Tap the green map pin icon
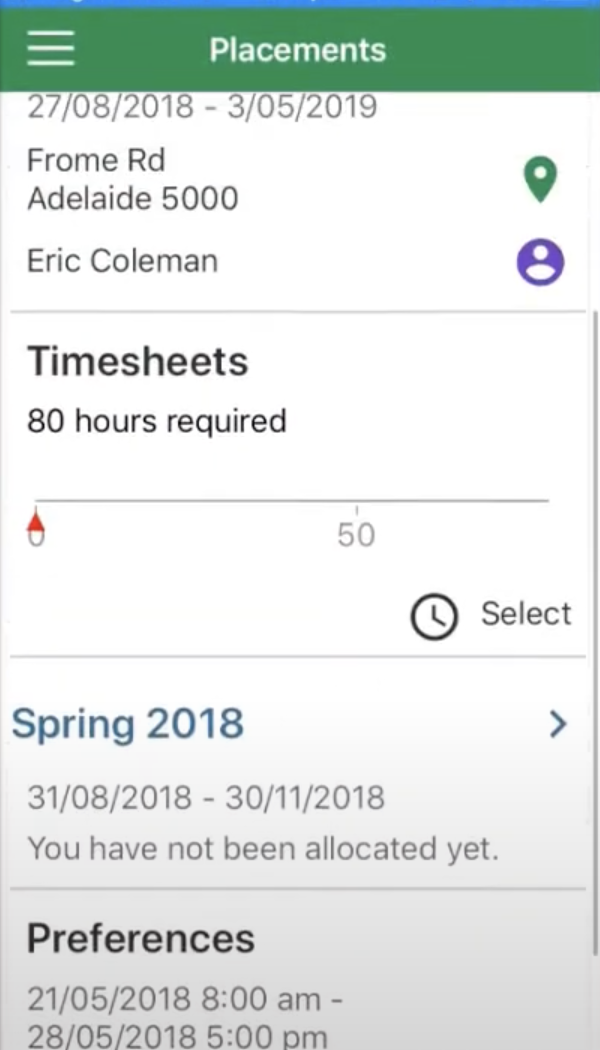The image size is (600, 1050). [541, 181]
